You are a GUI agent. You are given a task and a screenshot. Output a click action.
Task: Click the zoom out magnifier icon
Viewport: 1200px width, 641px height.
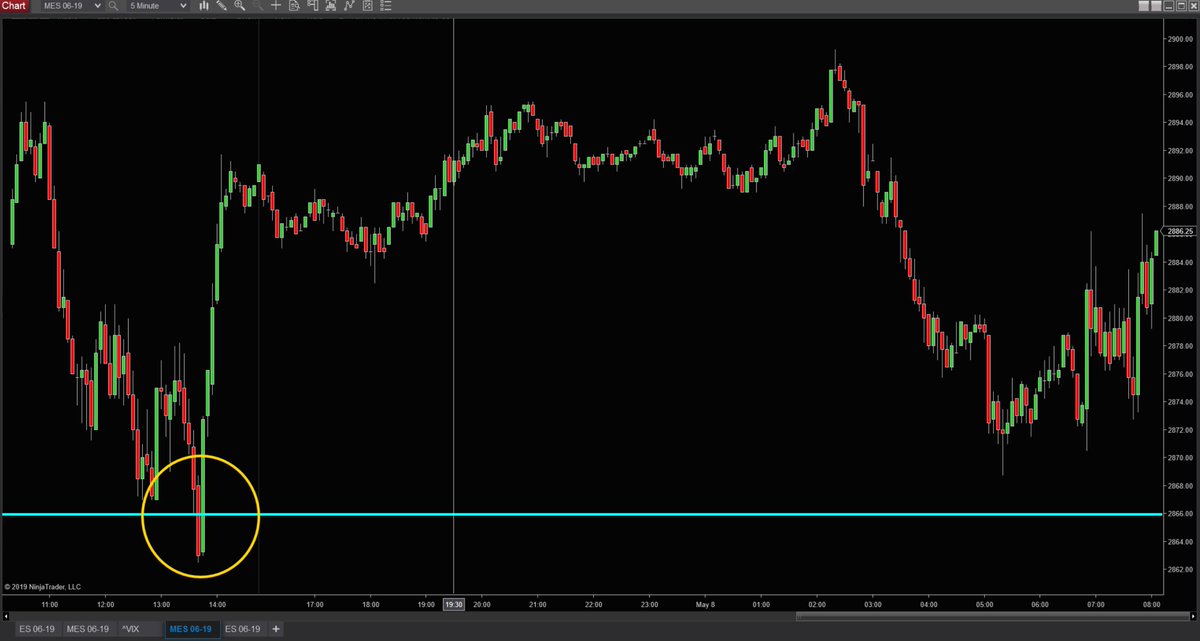pos(258,6)
